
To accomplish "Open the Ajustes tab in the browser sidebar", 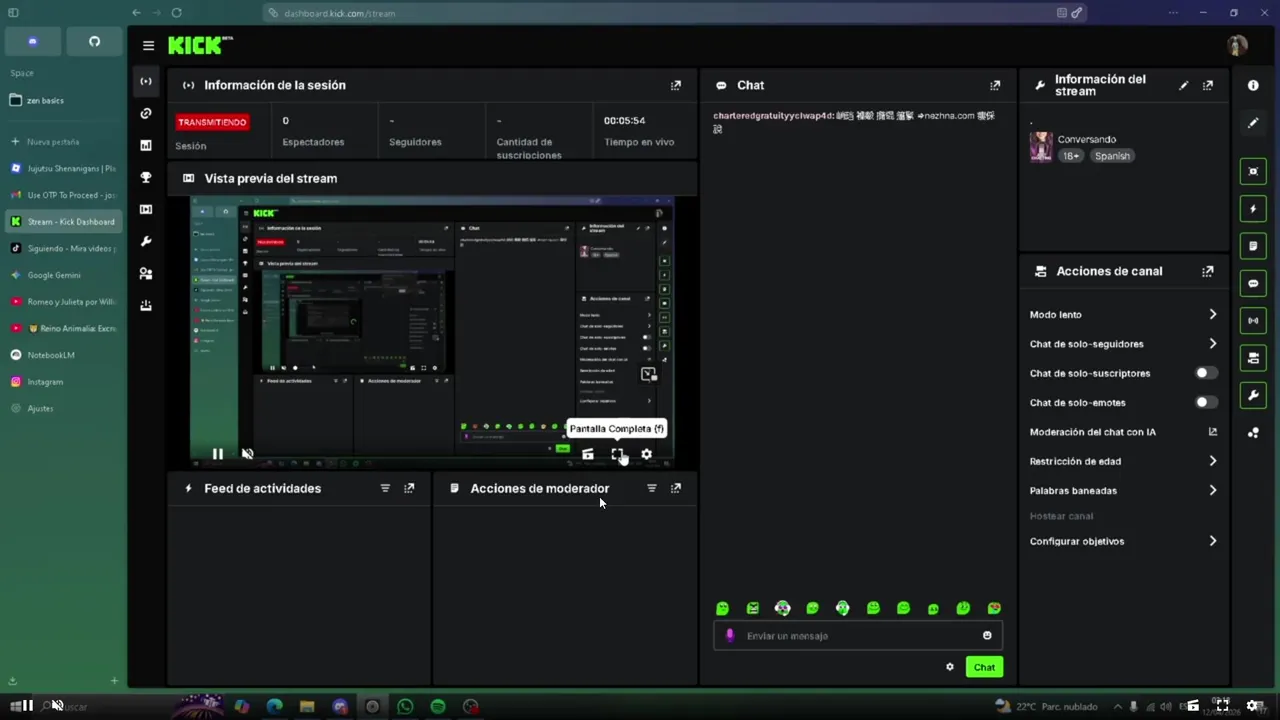I will tap(63, 408).
